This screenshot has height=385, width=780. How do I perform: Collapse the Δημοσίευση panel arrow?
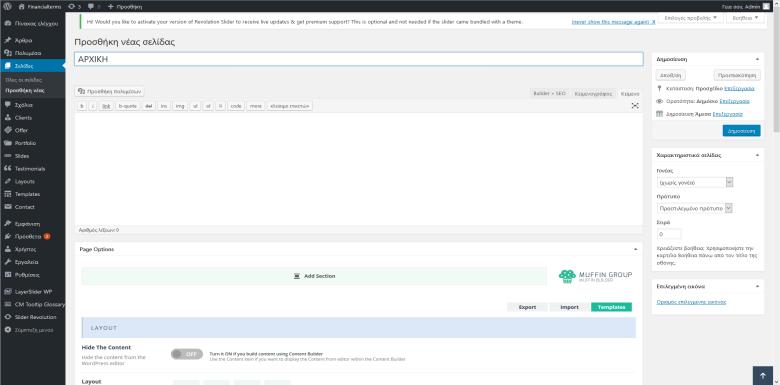(x=757, y=59)
